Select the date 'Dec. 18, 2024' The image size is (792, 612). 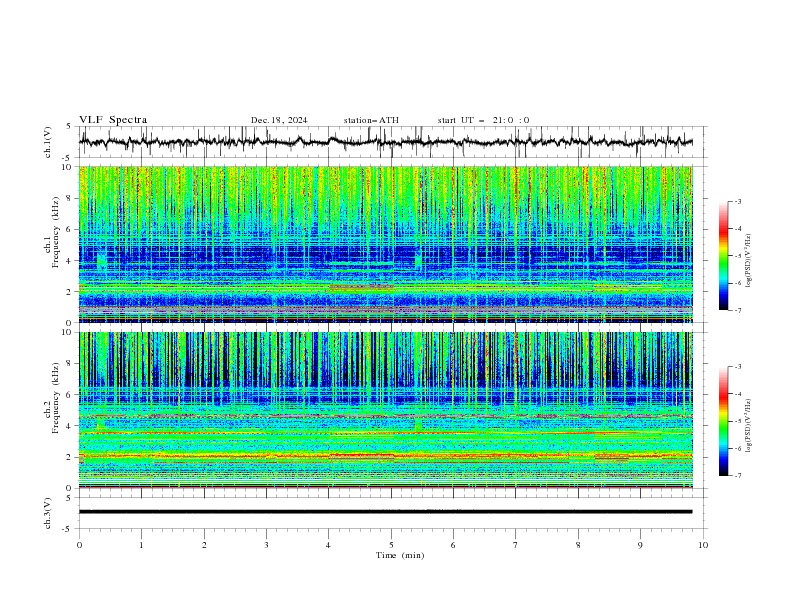click(279, 120)
